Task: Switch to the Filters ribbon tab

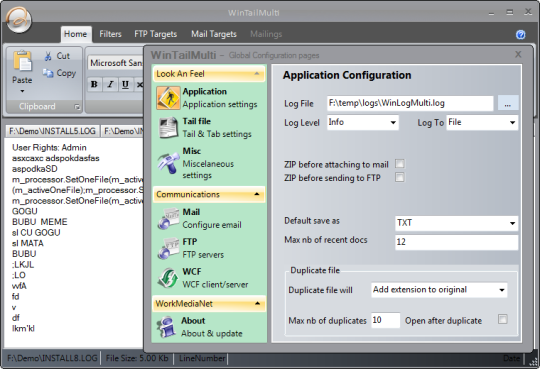Action: click(x=110, y=34)
